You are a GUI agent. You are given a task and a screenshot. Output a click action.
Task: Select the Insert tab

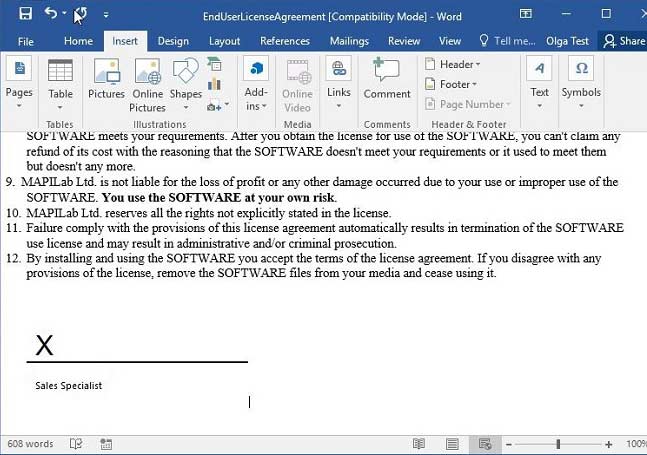125,41
